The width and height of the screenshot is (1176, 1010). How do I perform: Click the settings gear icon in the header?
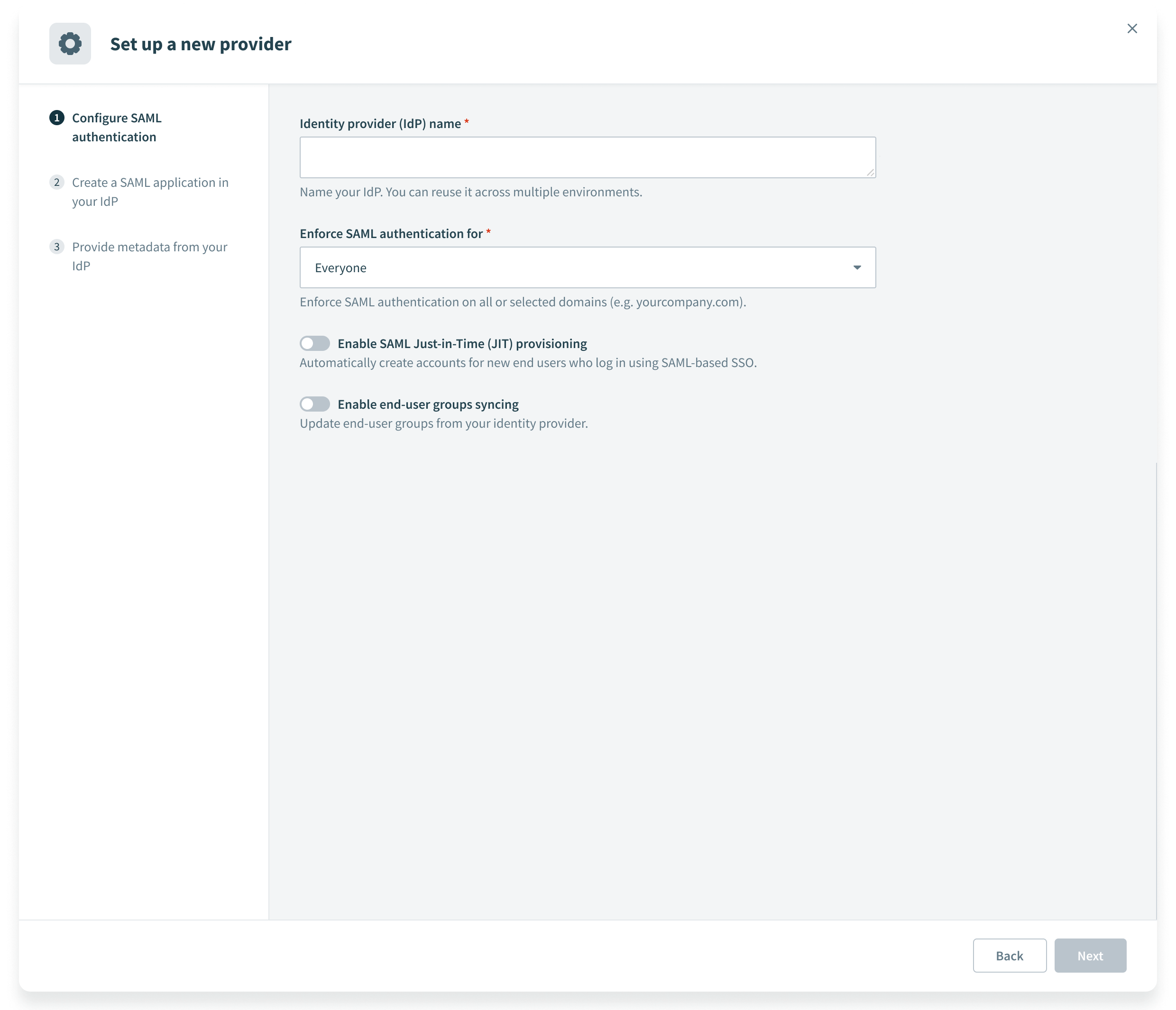tap(70, 43)
